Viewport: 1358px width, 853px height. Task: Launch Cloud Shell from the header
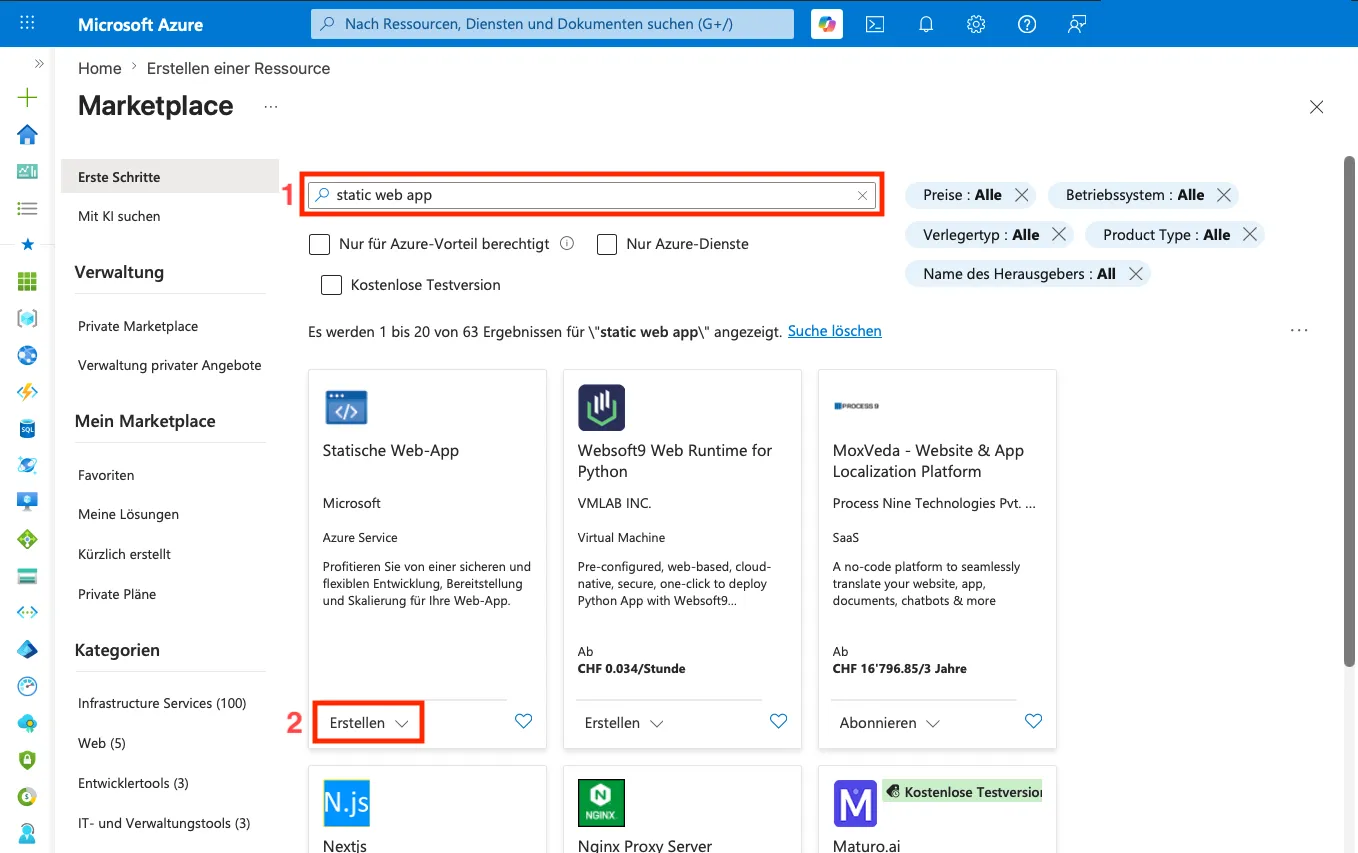click(x=875, y=24)
